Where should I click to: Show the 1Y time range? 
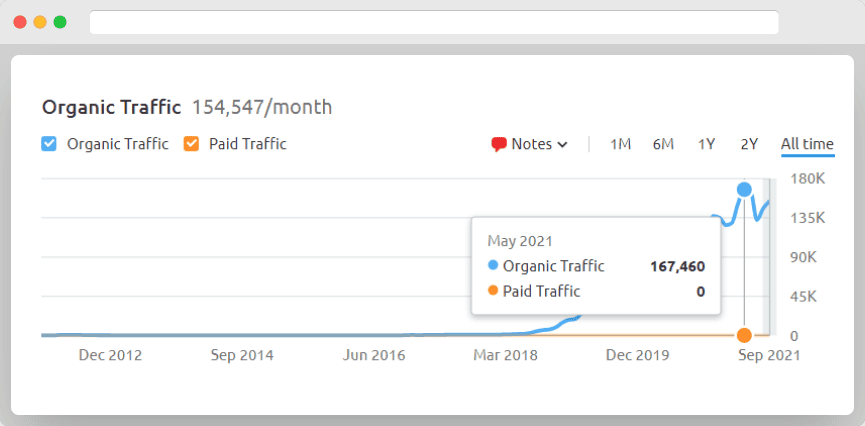pos(706,144)
